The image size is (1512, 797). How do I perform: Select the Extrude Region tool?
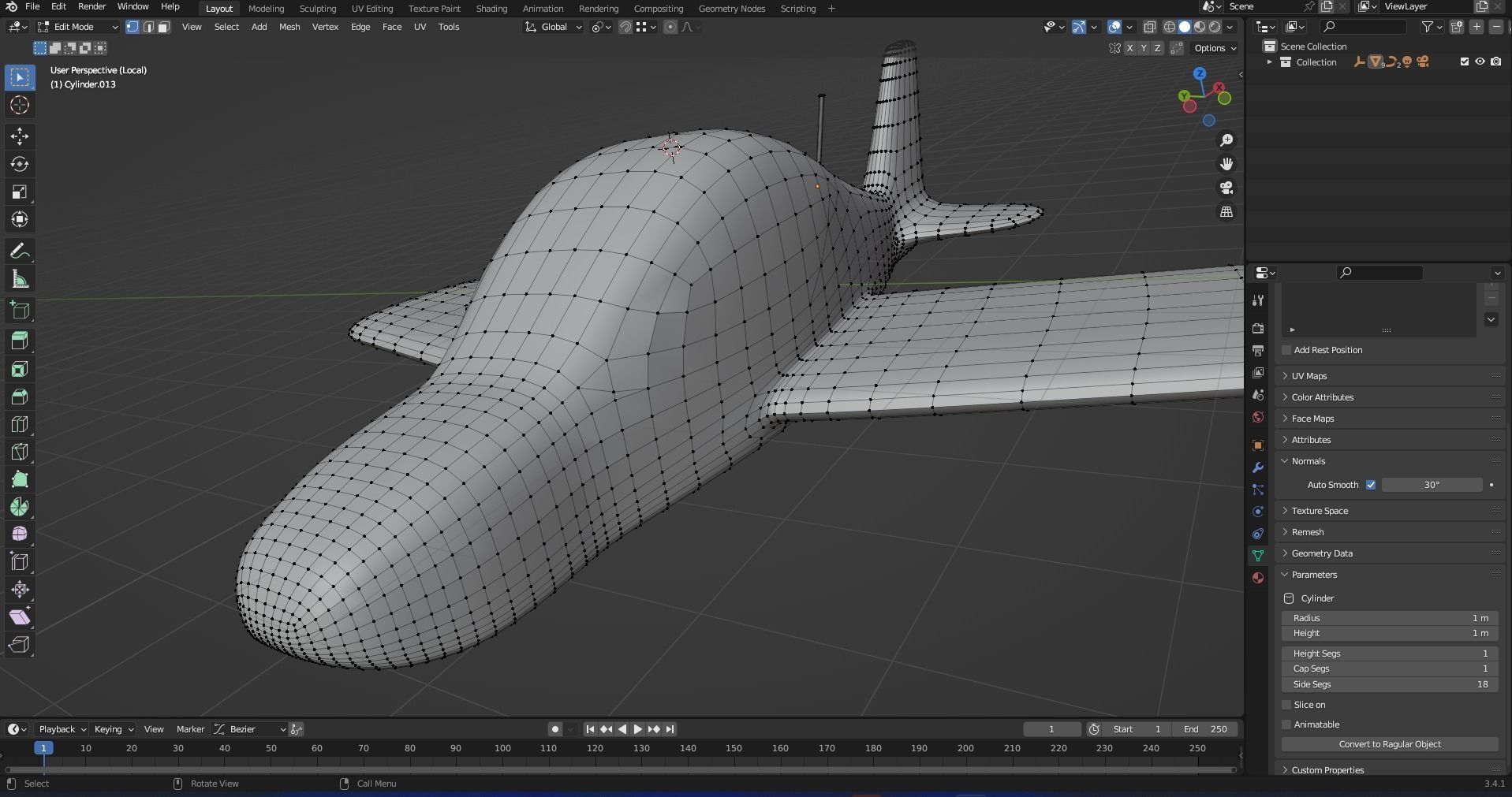pos(20,341)
